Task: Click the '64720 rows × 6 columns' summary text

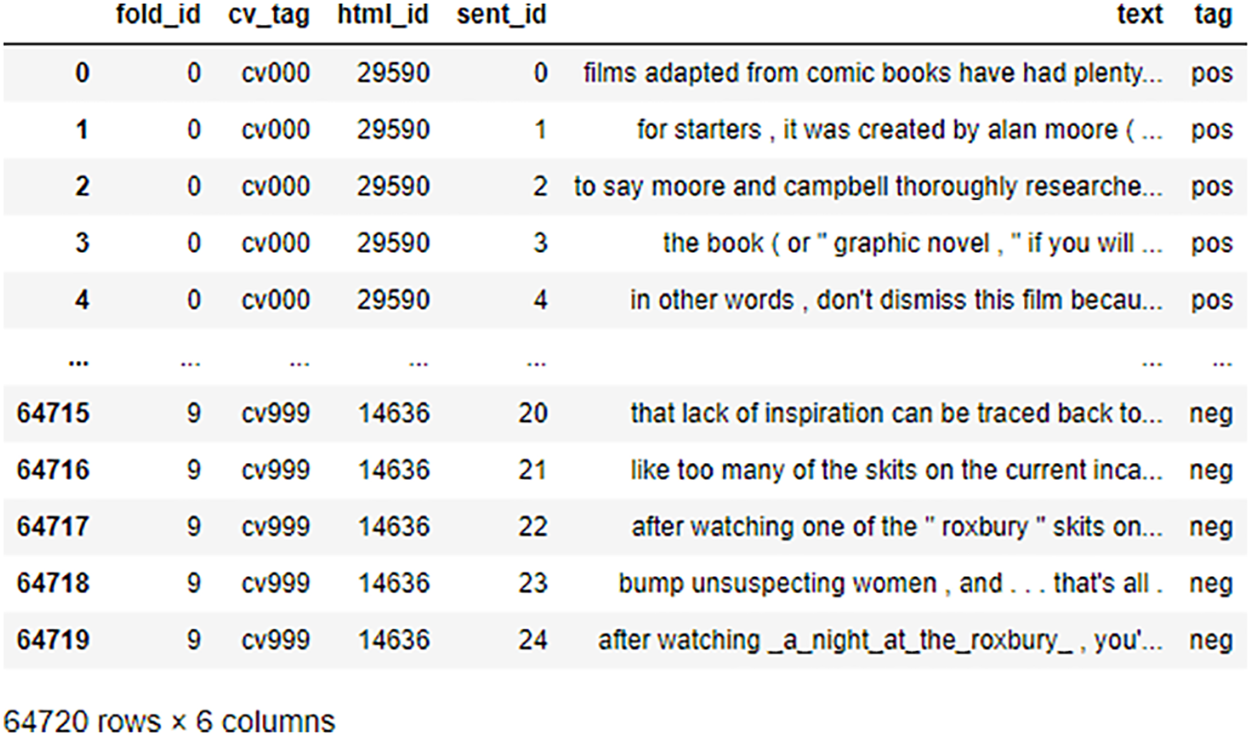Action: click(170, 721)
